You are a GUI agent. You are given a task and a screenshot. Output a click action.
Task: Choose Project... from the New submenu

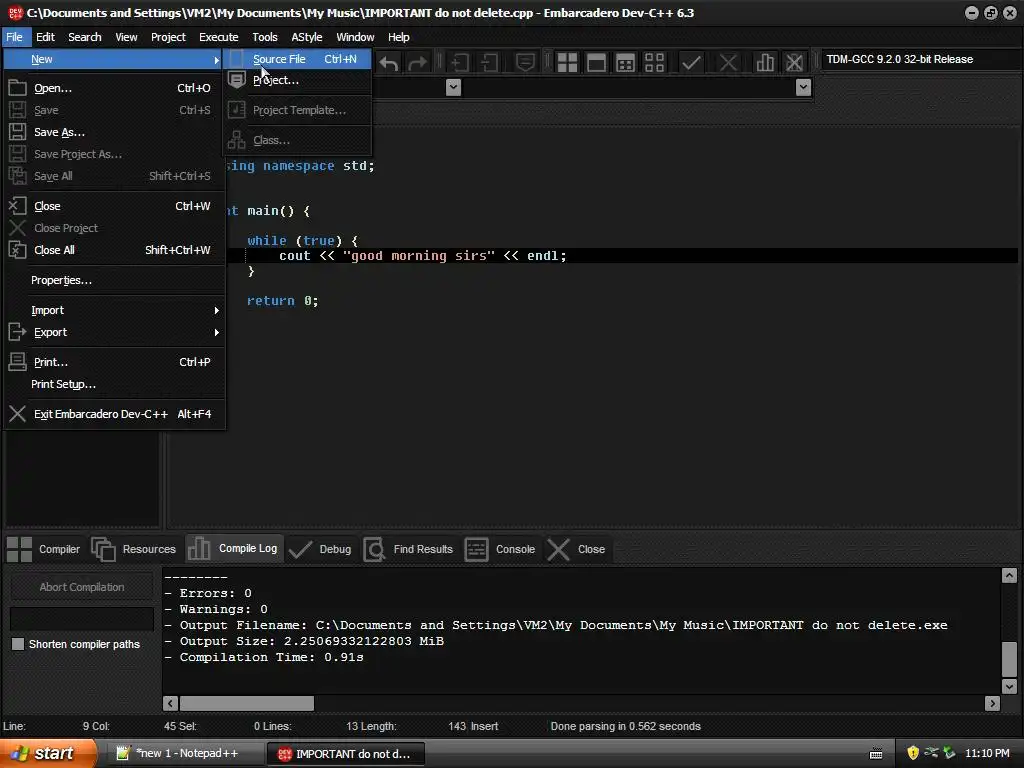coord(298,80)
